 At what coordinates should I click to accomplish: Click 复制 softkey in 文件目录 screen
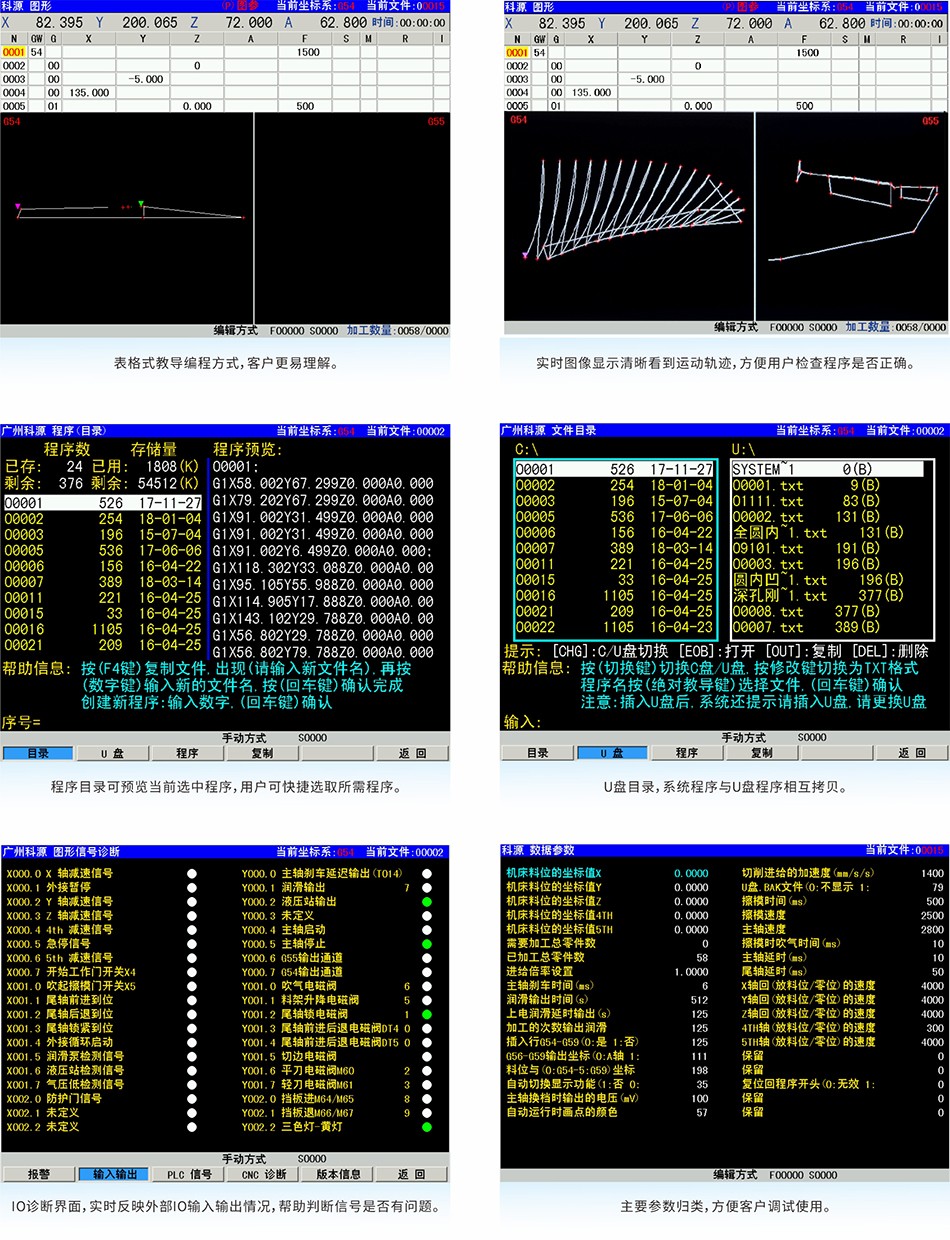762,753
